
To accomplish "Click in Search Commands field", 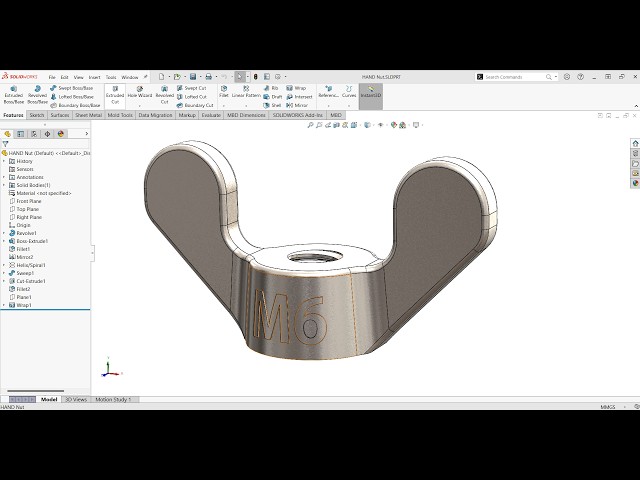I will [514, 77].
